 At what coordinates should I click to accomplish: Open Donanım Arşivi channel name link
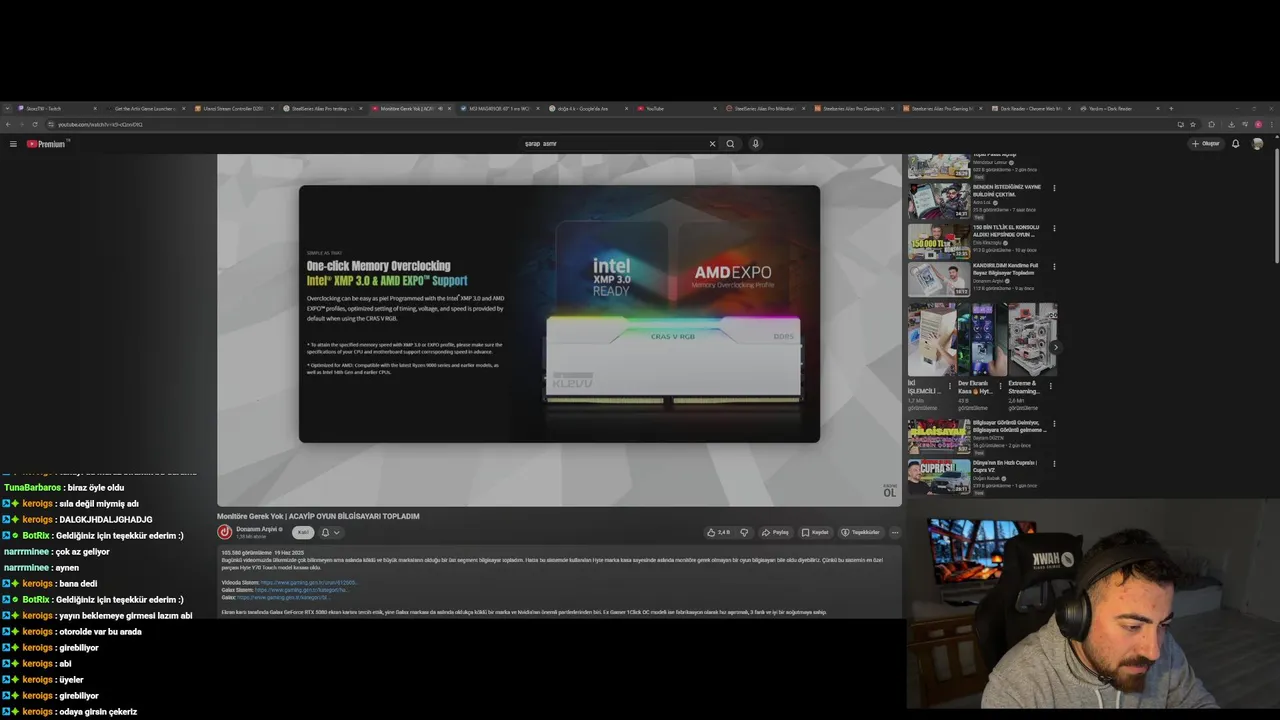tap(258, 529)
